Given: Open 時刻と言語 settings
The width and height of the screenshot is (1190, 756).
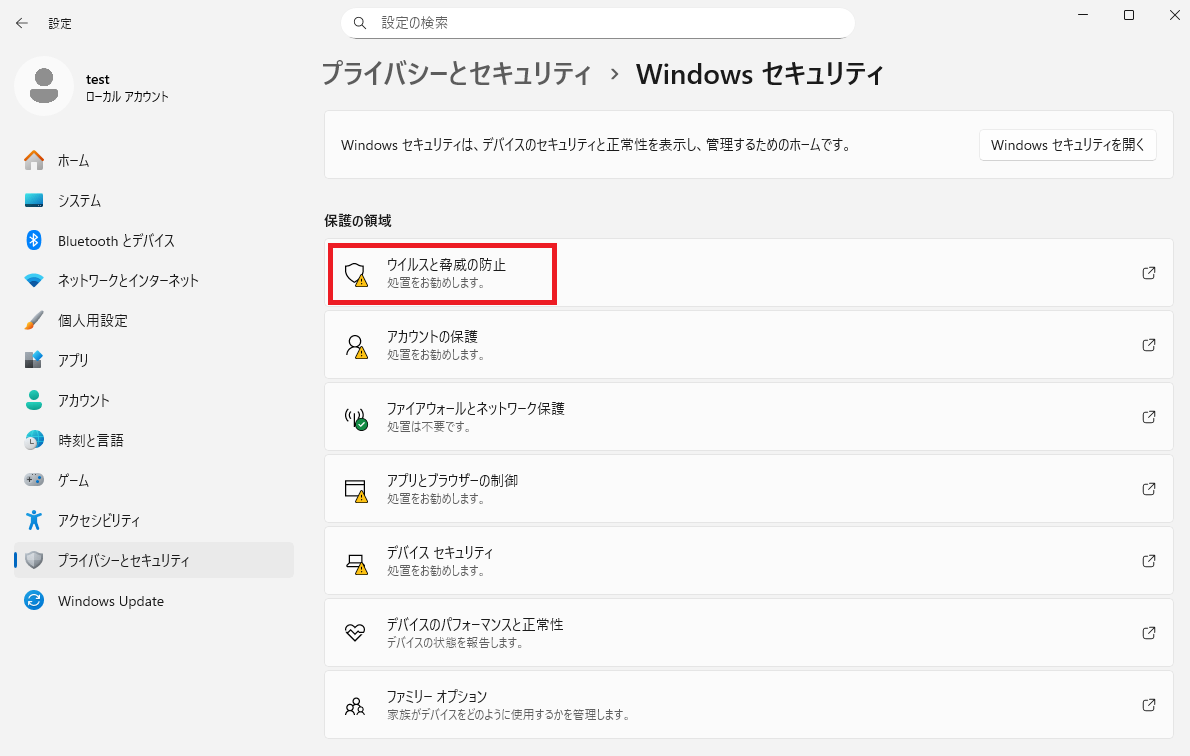Looking at the screenshot, I should 154,440.
